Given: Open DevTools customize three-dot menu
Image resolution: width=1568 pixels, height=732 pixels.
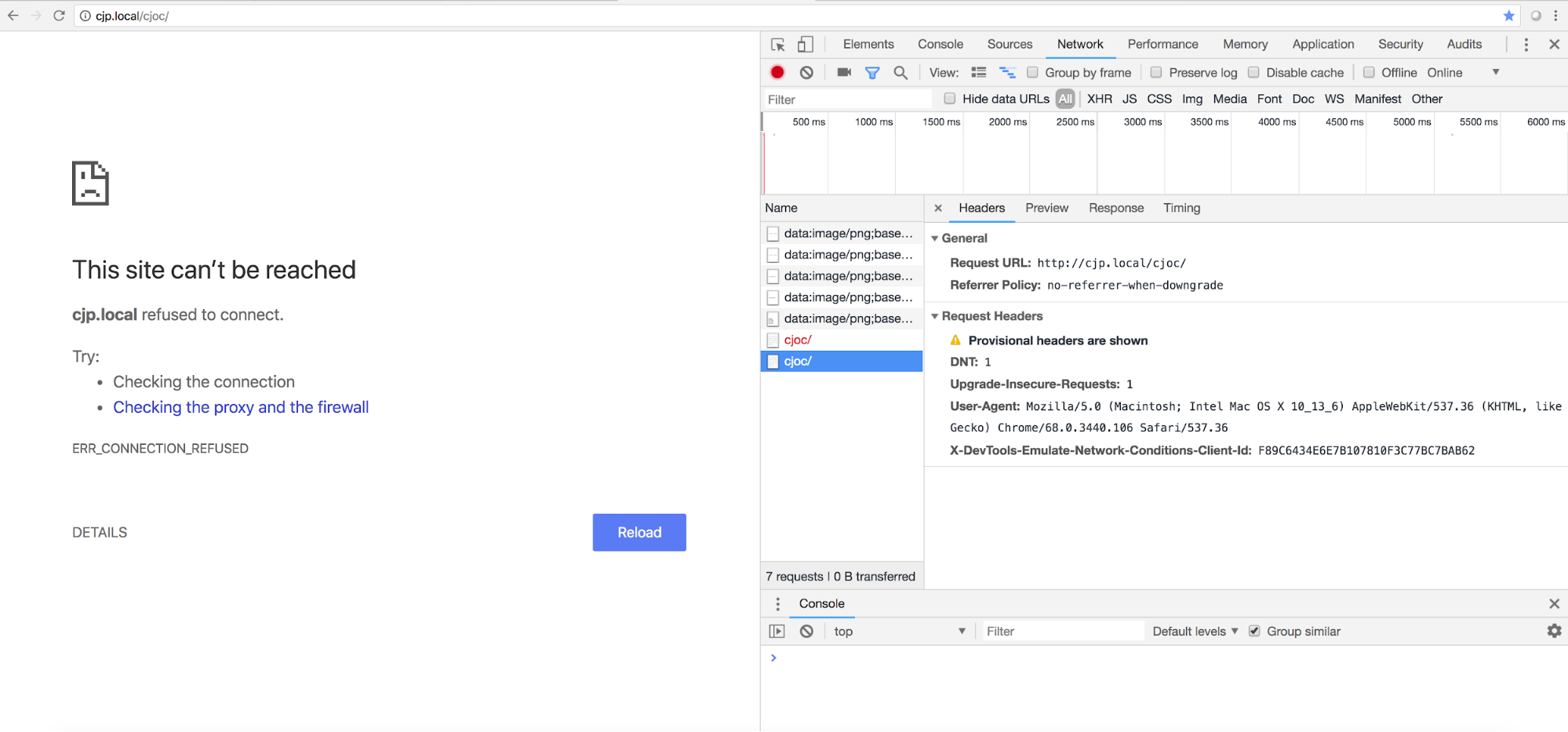Looking at the screenshot, I should (x=1526, y=45).
